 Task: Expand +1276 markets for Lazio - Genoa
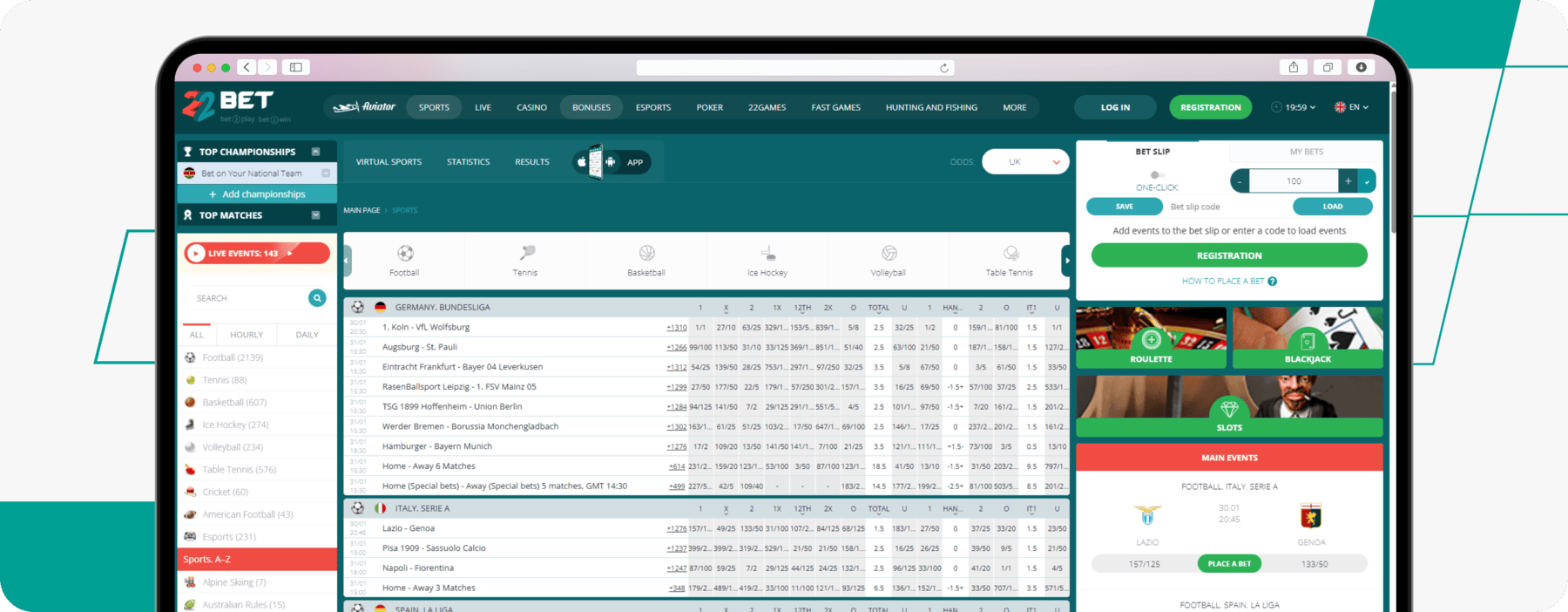click(677, 529)
